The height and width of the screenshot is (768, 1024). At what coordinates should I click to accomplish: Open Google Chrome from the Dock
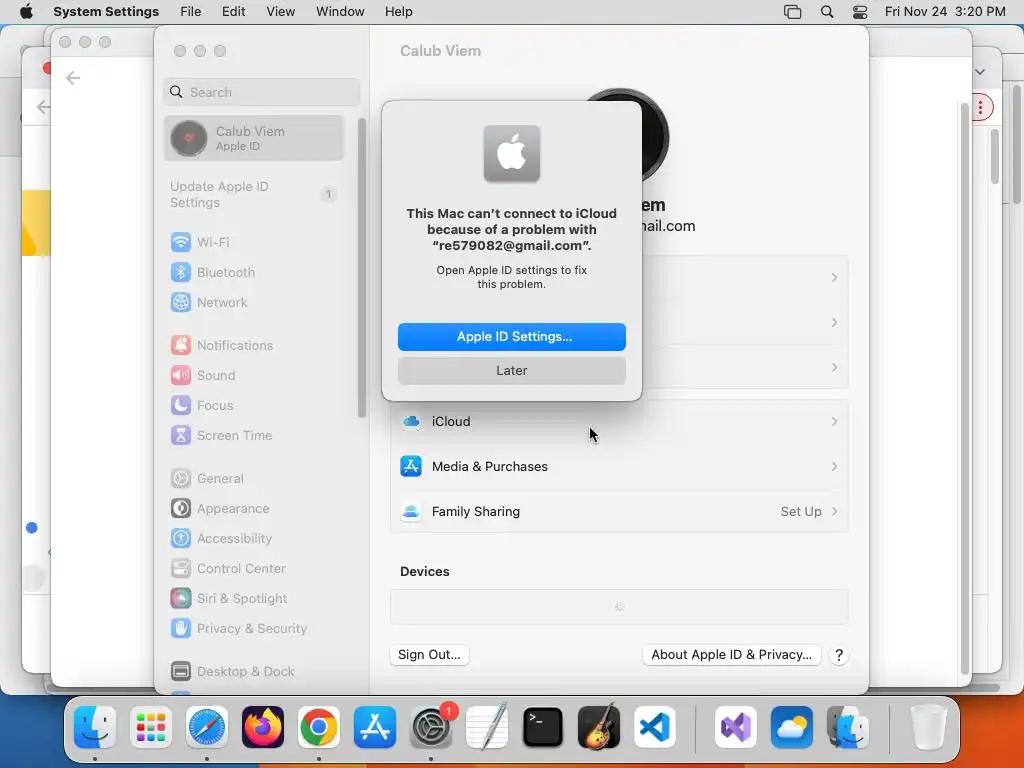[319, 727]
